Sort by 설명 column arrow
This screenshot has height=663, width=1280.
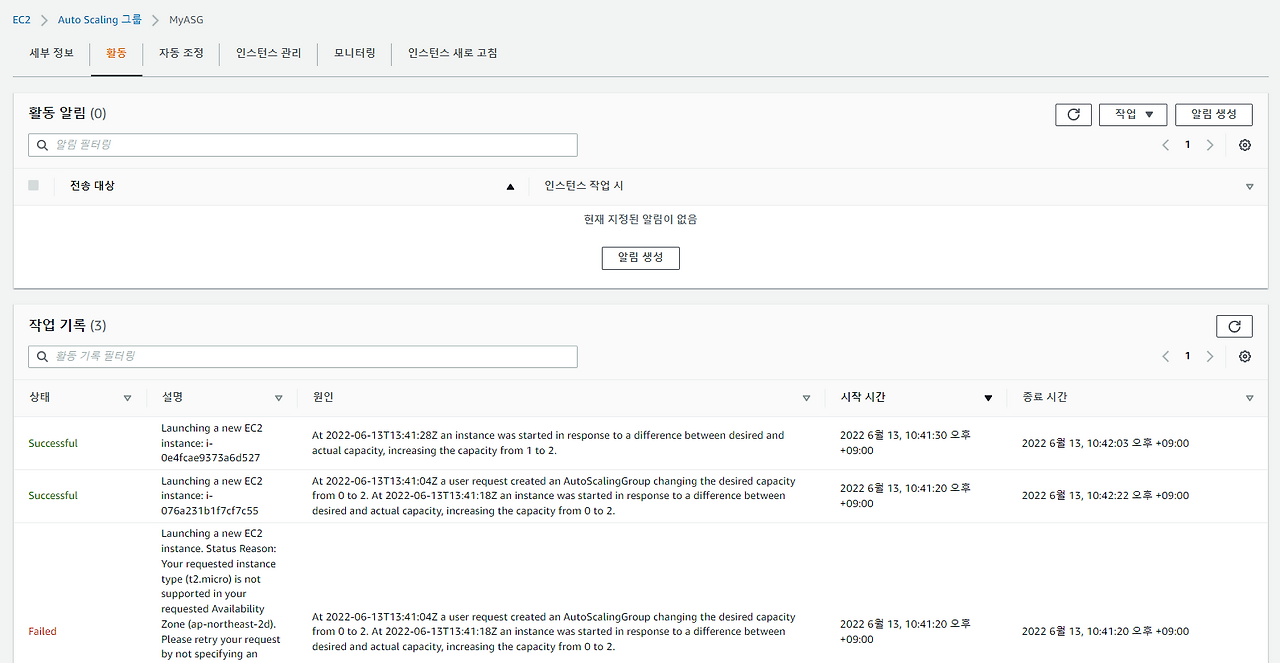click(279, 398)
